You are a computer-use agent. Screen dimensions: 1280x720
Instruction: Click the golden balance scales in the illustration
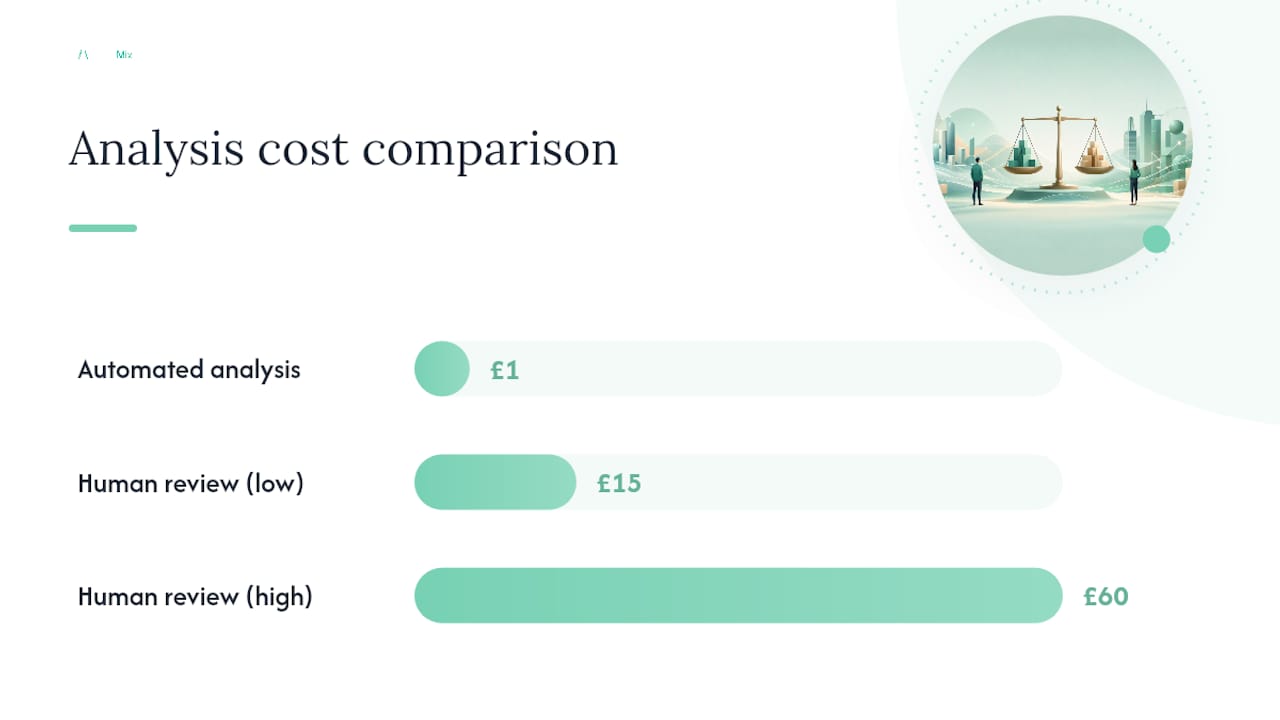(1058, 150)
